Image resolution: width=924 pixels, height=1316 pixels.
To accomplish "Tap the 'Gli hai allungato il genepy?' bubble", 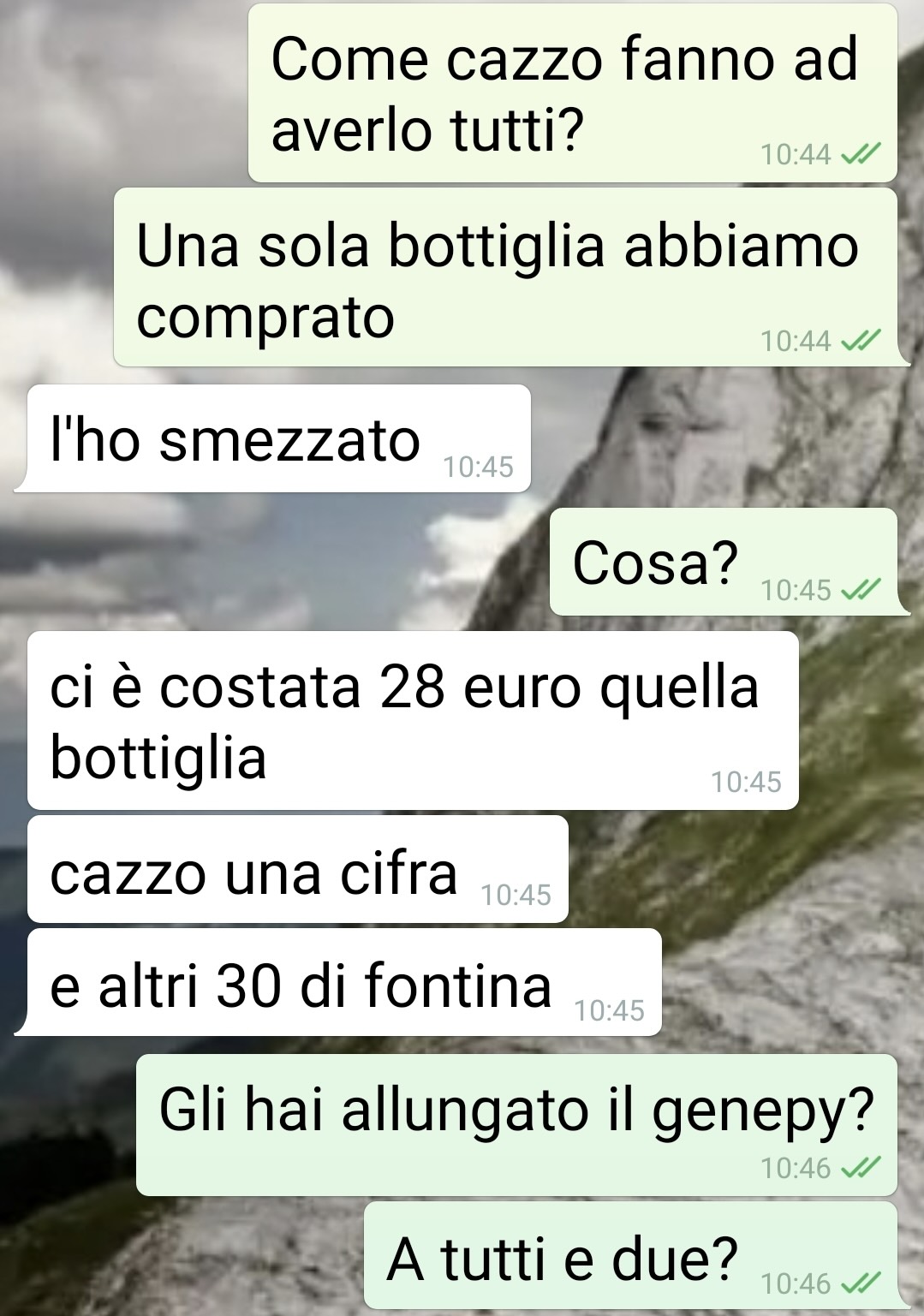I will click(517, 1125).
